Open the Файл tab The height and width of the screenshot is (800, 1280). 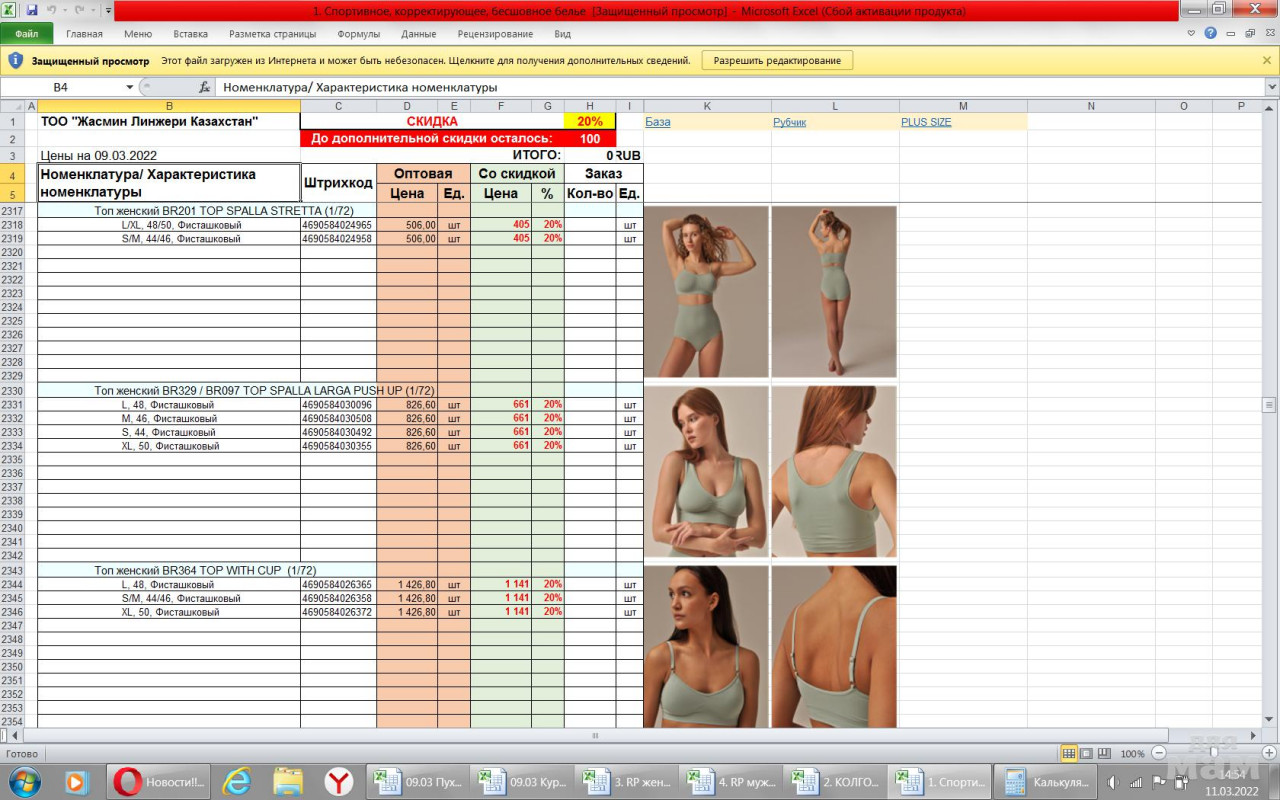tap(27, 34)
